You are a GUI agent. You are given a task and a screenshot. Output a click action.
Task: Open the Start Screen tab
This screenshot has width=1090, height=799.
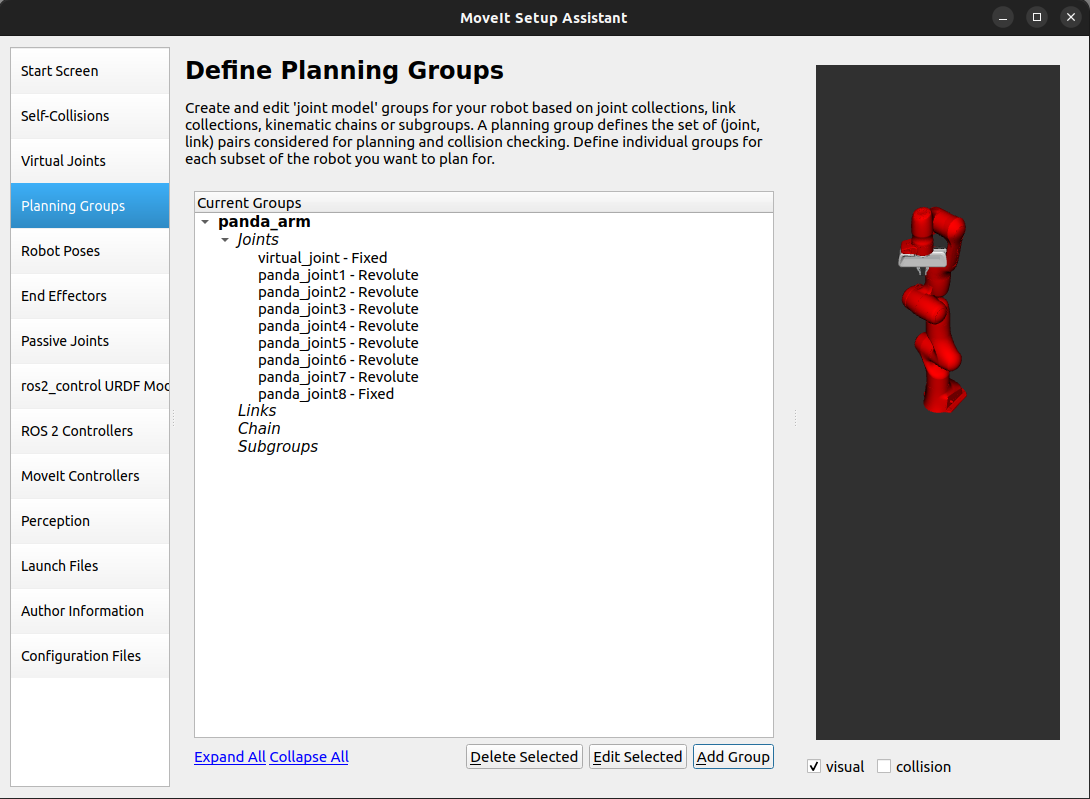point(90,71)
